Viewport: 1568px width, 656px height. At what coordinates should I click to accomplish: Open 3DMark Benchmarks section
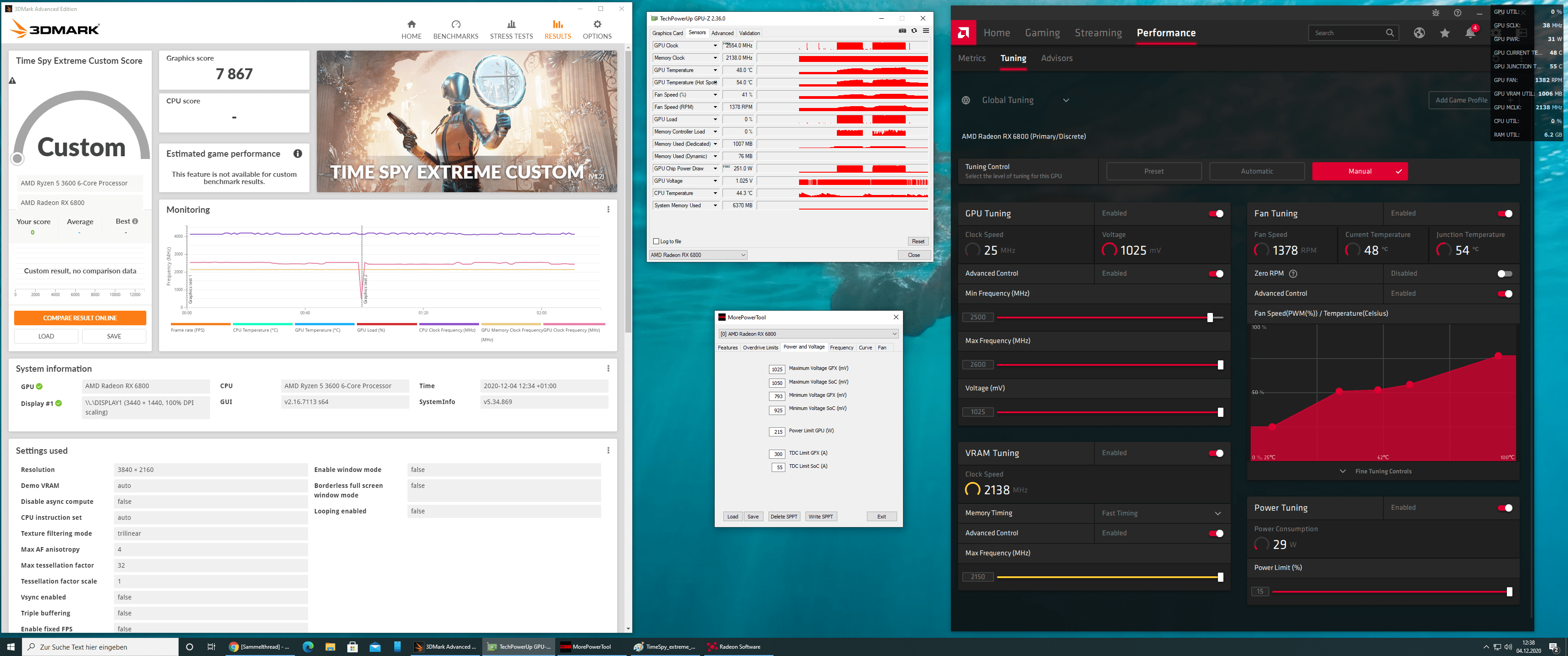[455, 29]
